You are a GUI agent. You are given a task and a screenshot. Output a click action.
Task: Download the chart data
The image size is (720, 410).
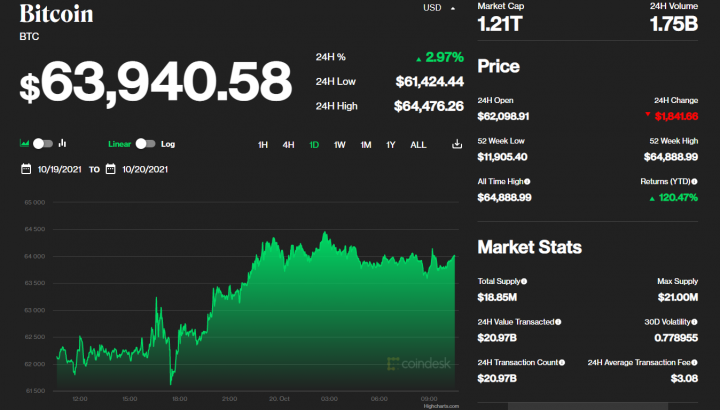(458, 145)
